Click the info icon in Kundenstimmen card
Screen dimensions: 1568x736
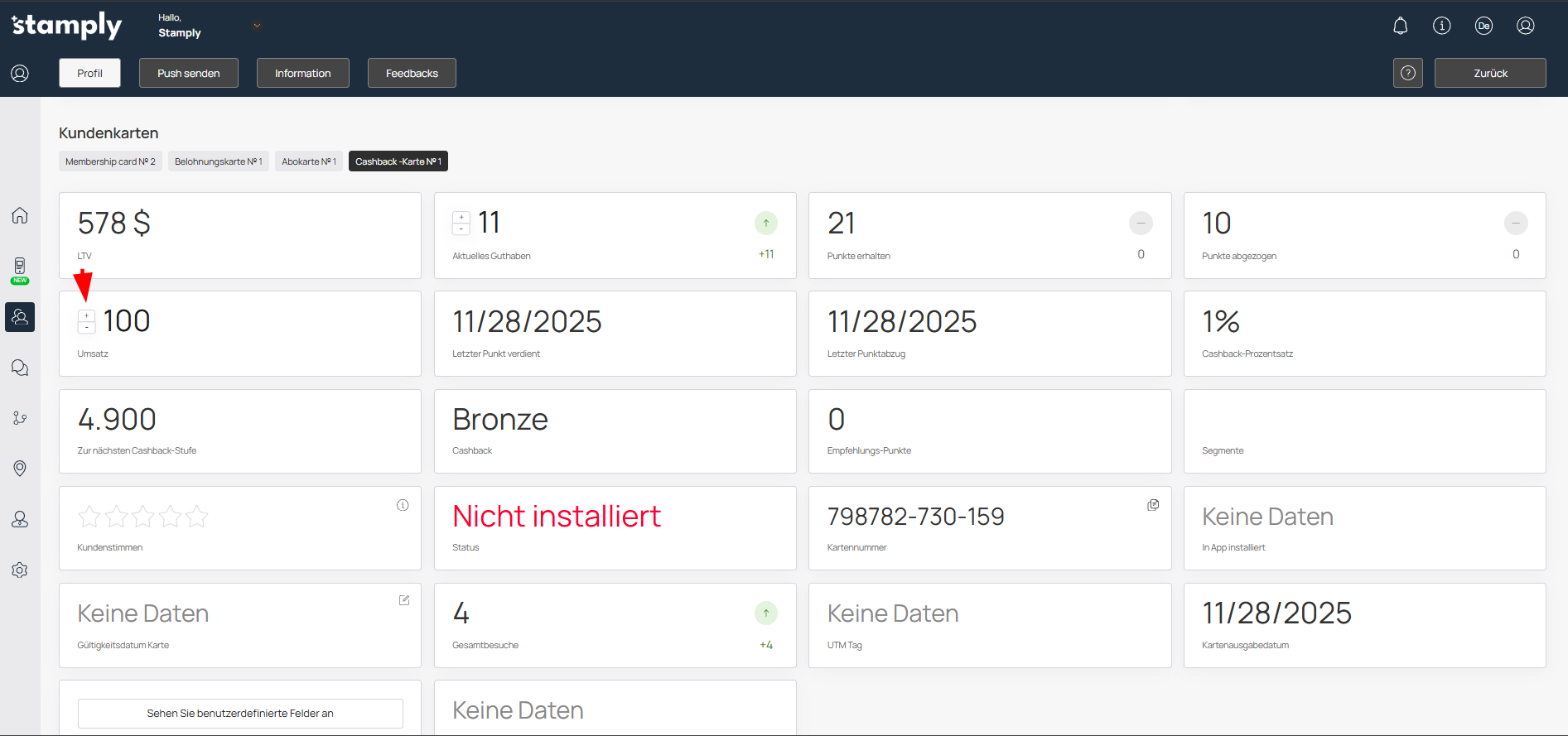coord(403,505)
